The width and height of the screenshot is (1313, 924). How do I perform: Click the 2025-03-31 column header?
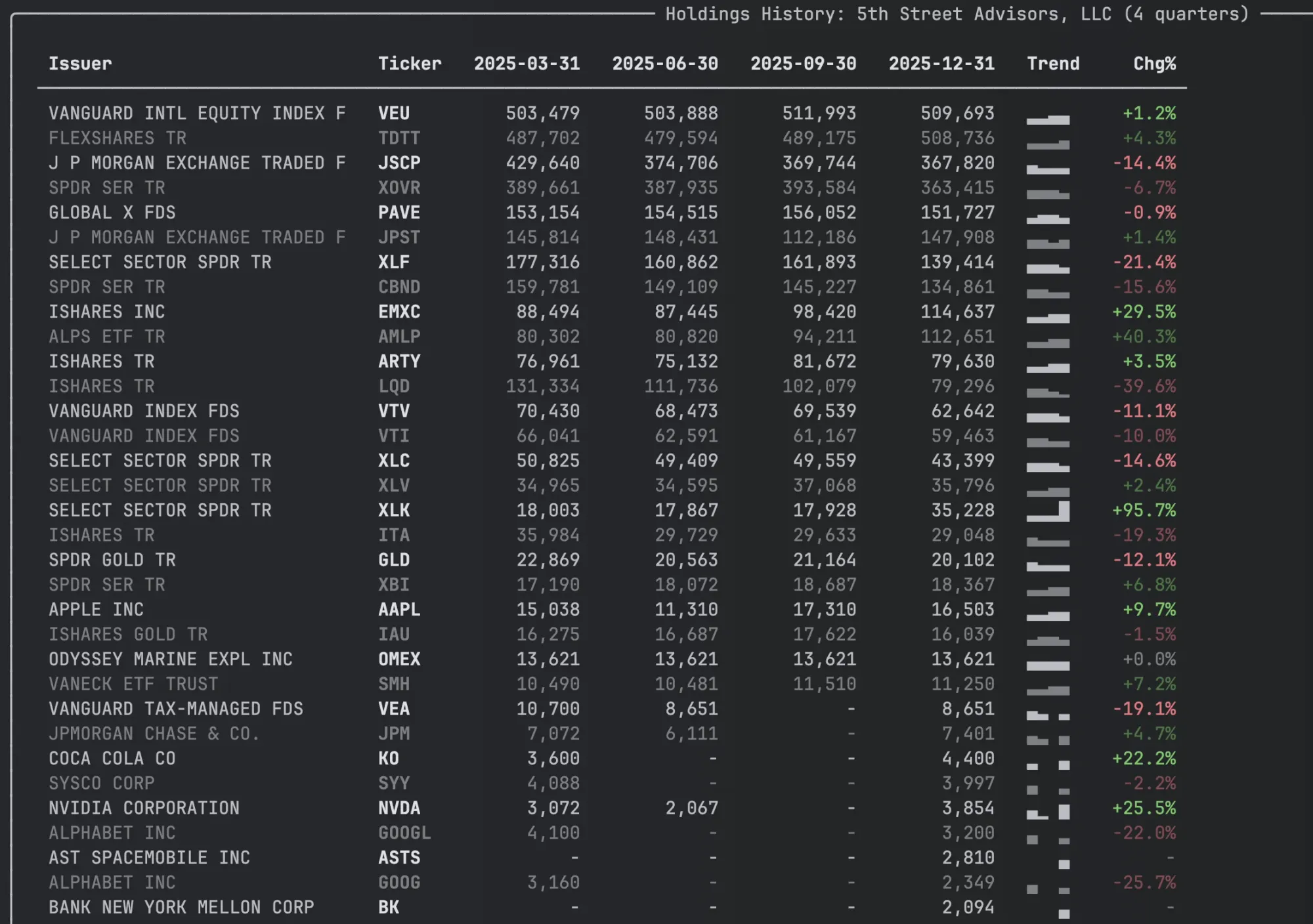[527, 64]
